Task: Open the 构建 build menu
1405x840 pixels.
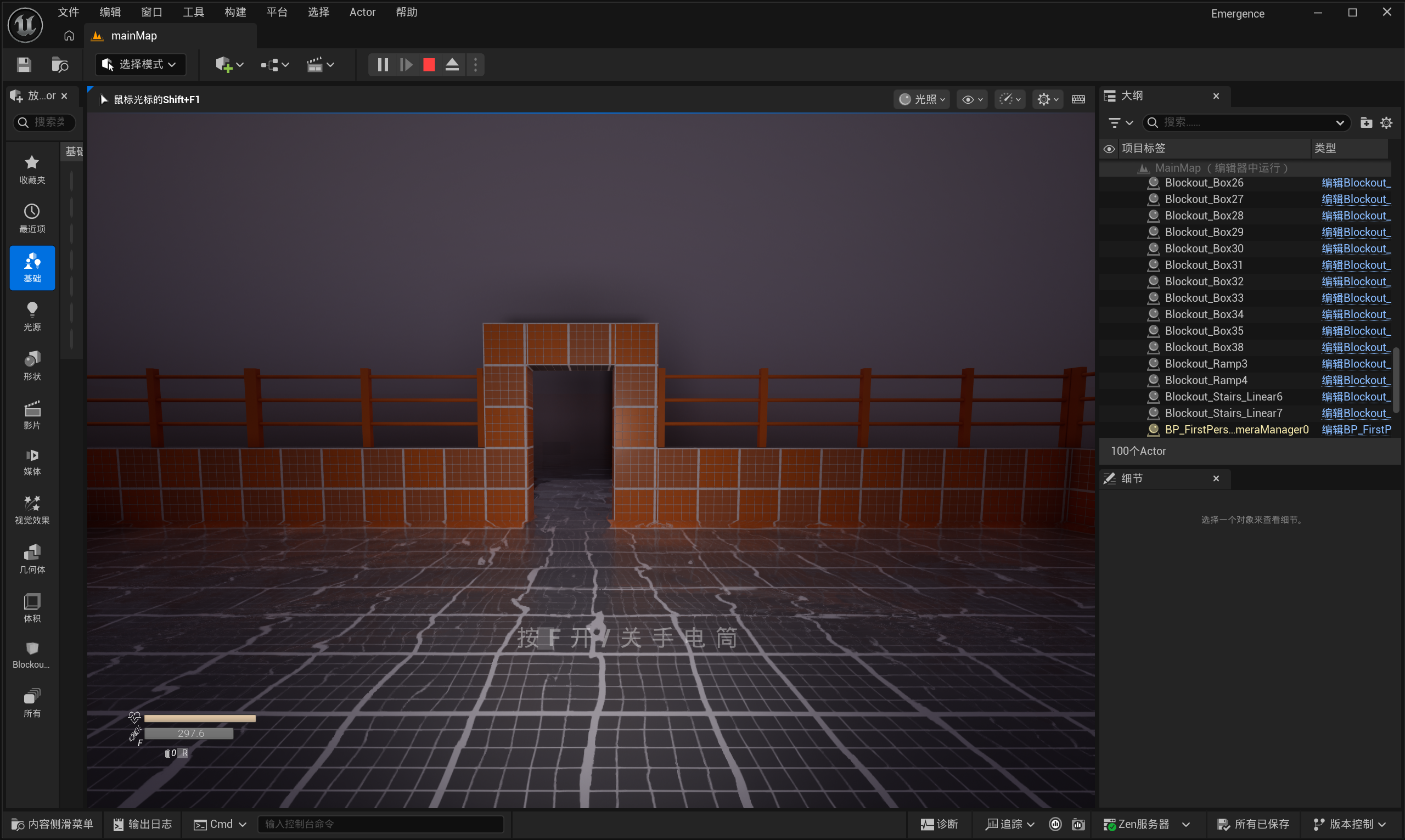Action: click(x=235, y=12)
